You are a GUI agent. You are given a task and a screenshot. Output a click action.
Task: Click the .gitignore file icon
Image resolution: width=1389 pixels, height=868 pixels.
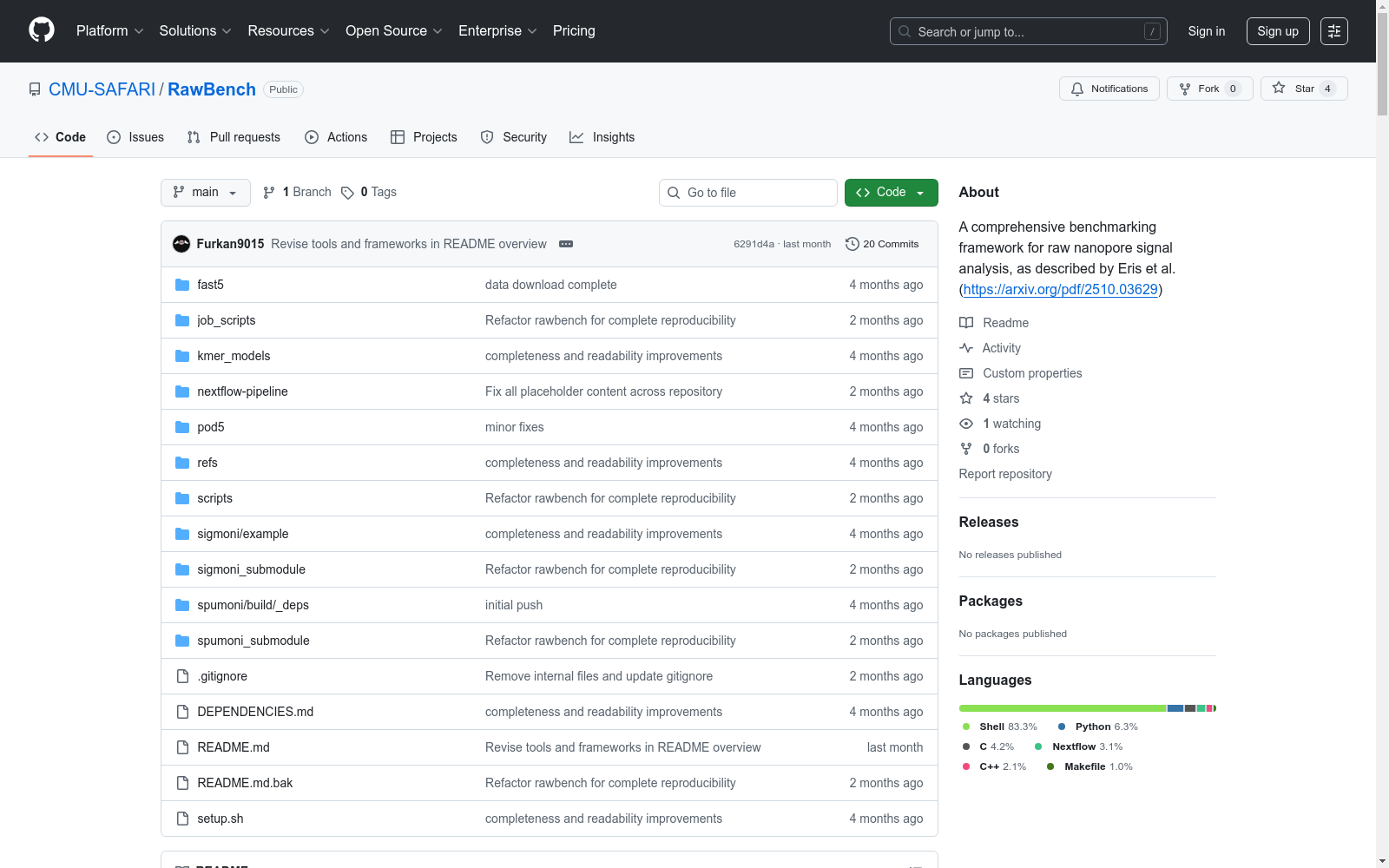182,676
